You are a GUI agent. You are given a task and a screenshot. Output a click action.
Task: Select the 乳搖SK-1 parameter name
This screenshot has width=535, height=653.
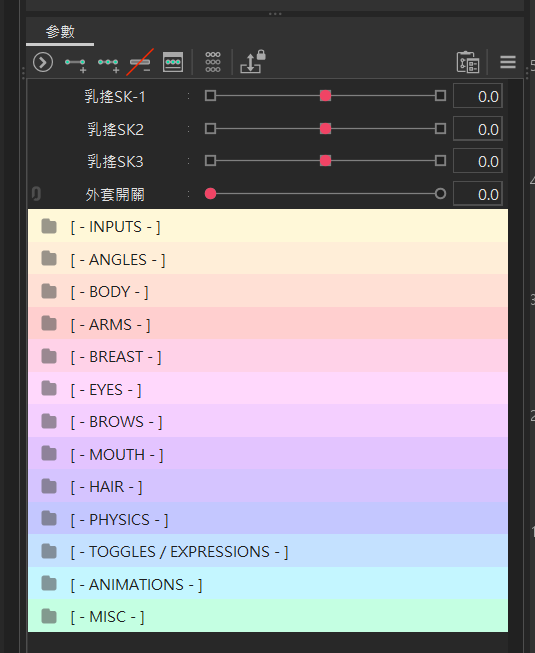click(115, 96)
